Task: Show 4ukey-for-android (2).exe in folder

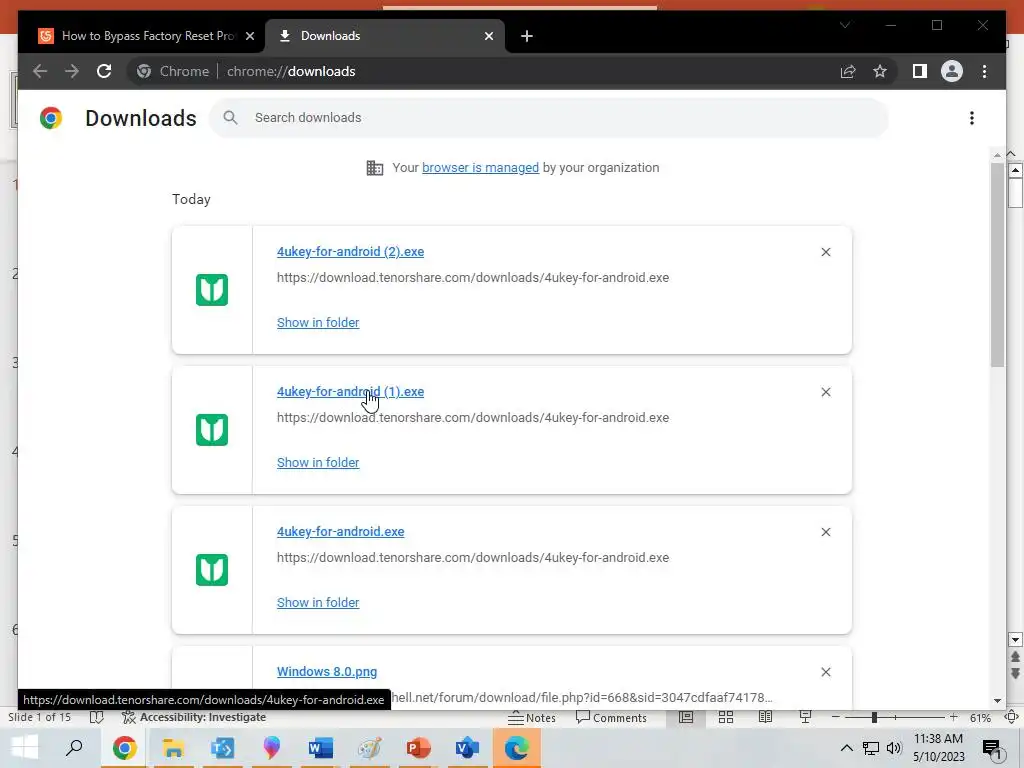Action: tap(318, 323)
